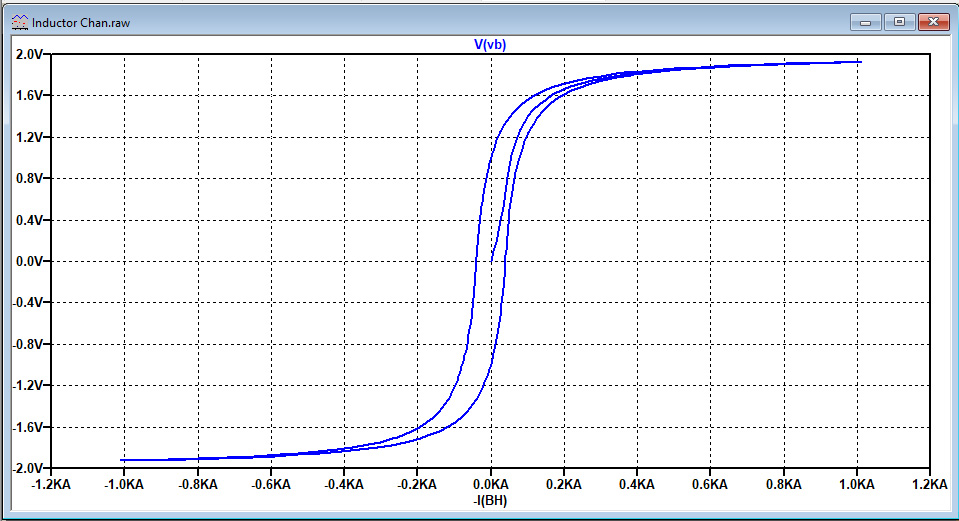Click the -1.6V vertical axis label
Image resolution: width=959 pixels, height=521 pixels.
click(28, 427)
